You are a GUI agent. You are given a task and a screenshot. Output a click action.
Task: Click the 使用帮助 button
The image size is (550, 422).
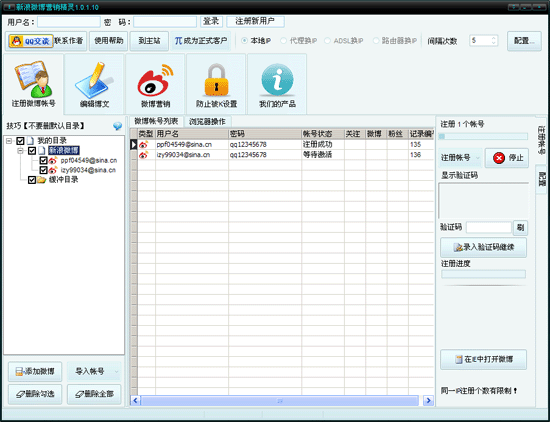[x=109, y=41]
